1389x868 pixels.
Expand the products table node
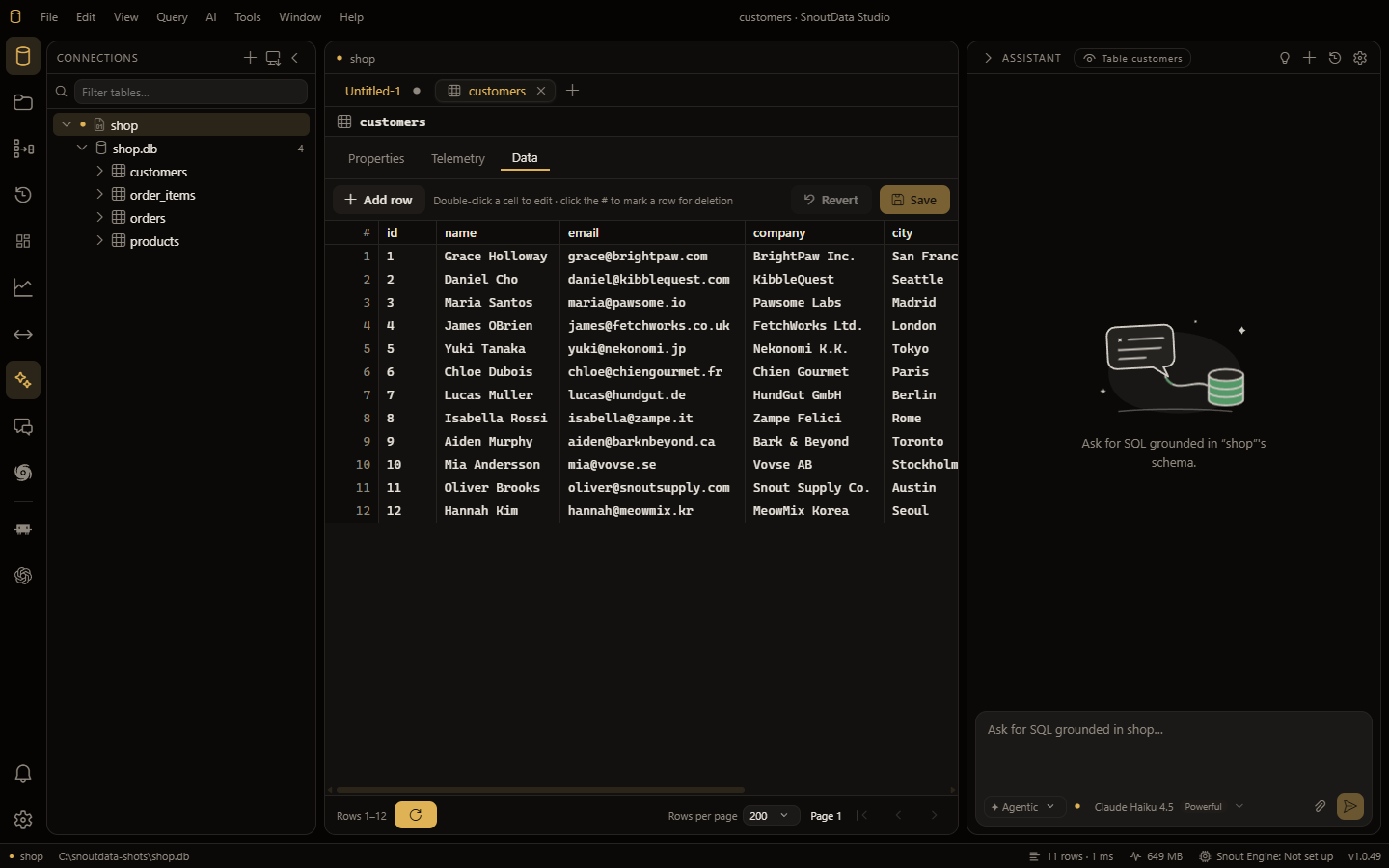click(x=99, y=240)
